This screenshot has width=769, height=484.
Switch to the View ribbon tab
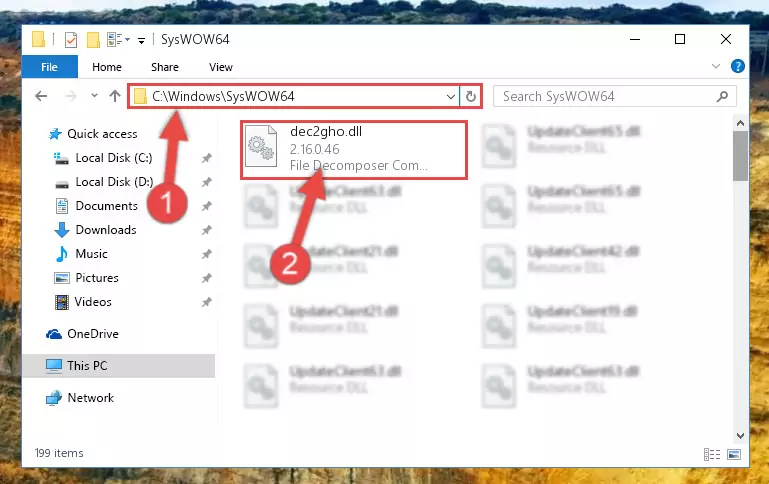(221, 67)
